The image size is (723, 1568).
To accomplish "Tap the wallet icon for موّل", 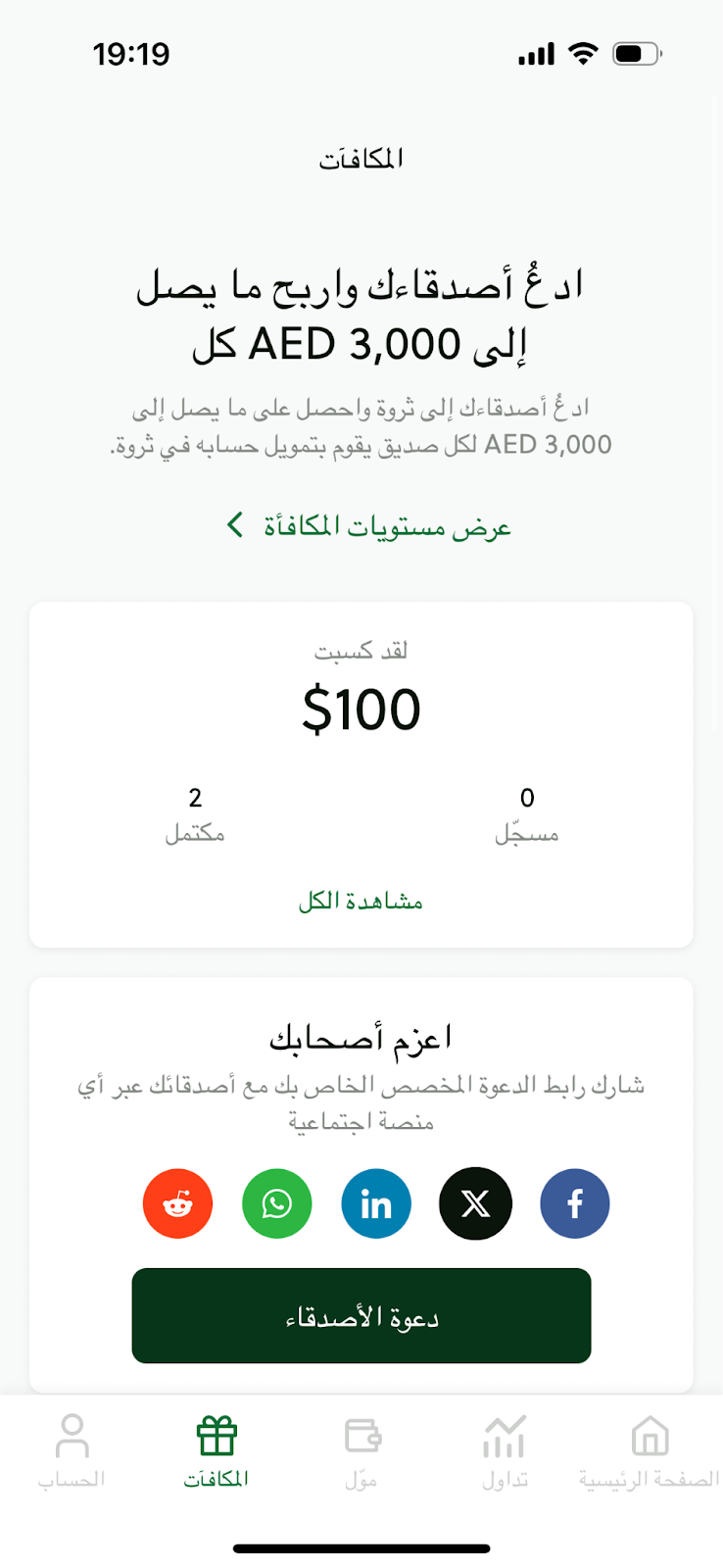I will [x=361, y=1437].
